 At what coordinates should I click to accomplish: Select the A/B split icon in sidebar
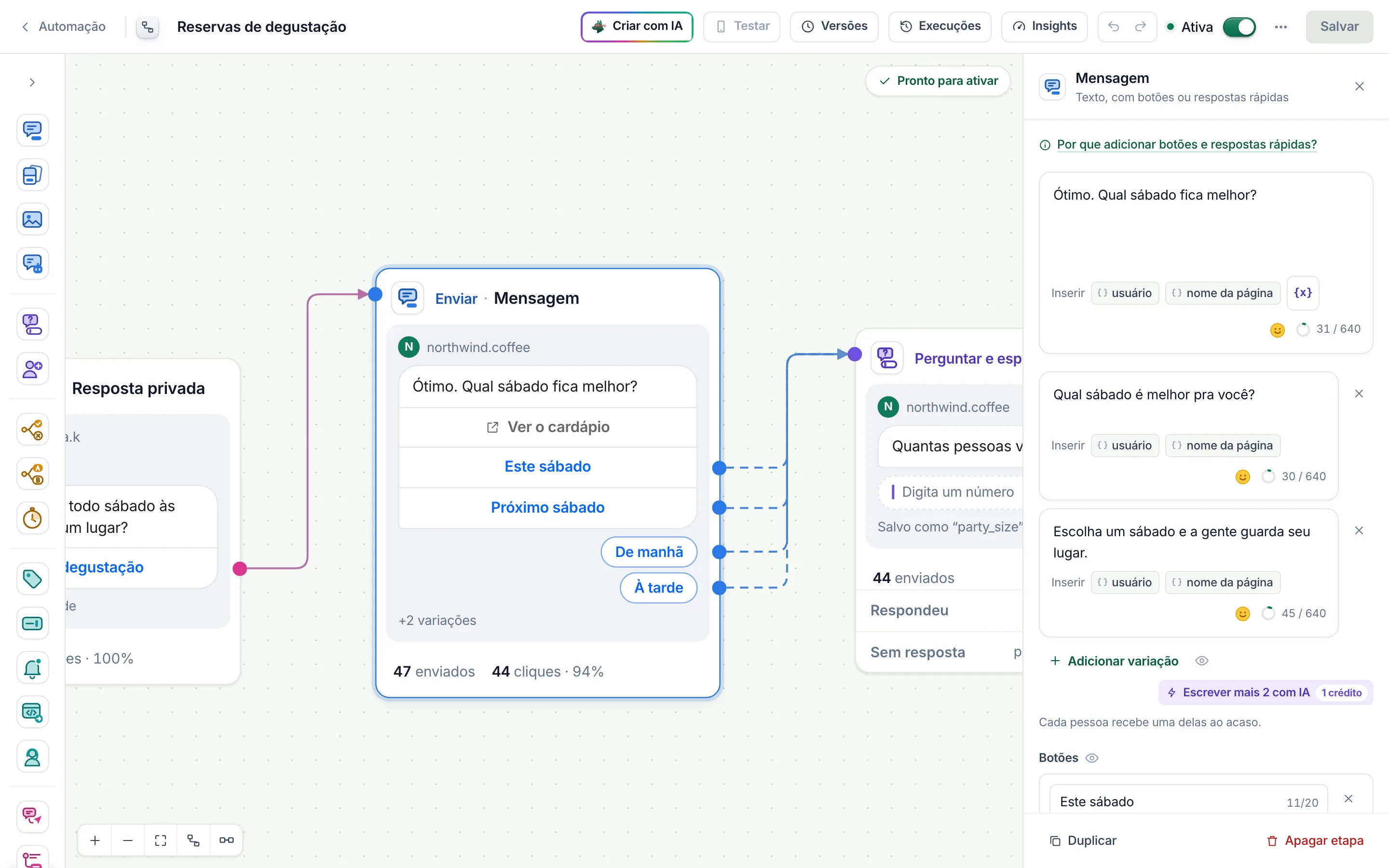pyautogui.click(x=32, y=474)
